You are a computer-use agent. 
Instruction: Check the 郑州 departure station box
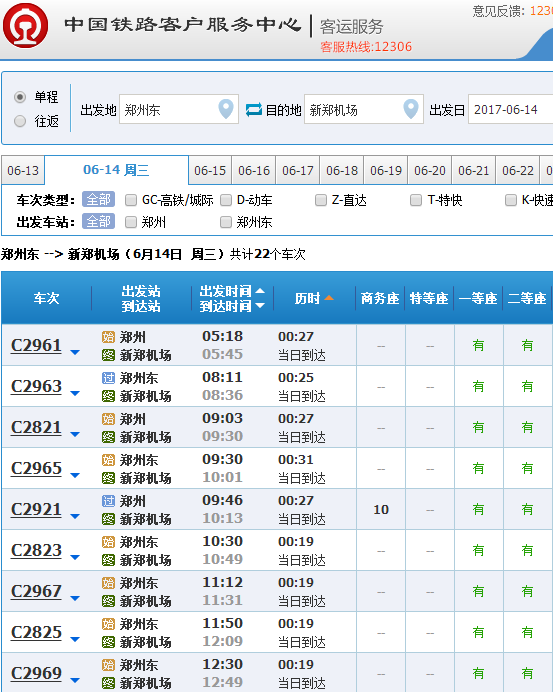pos(131,222)
